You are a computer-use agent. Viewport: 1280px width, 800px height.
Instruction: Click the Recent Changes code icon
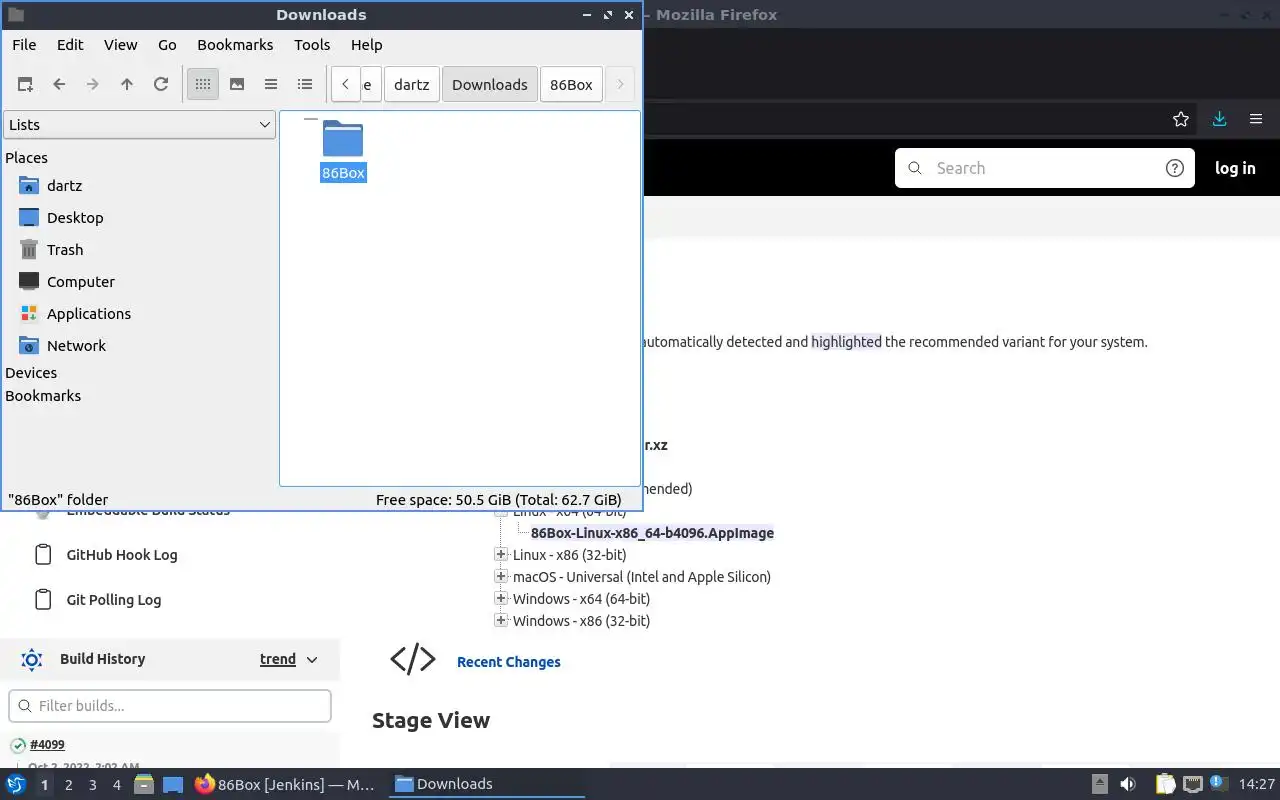click(x=413, y=659)
